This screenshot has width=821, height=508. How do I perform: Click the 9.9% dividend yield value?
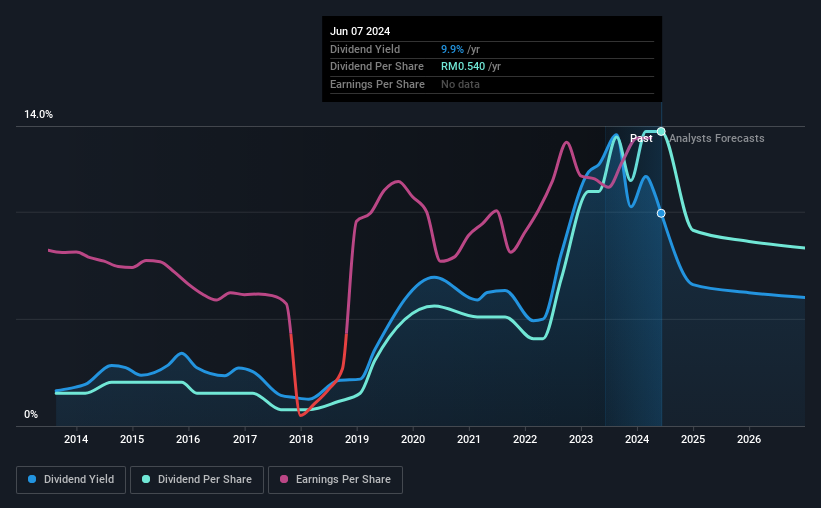pyautogui.click(x=452, y=49)
